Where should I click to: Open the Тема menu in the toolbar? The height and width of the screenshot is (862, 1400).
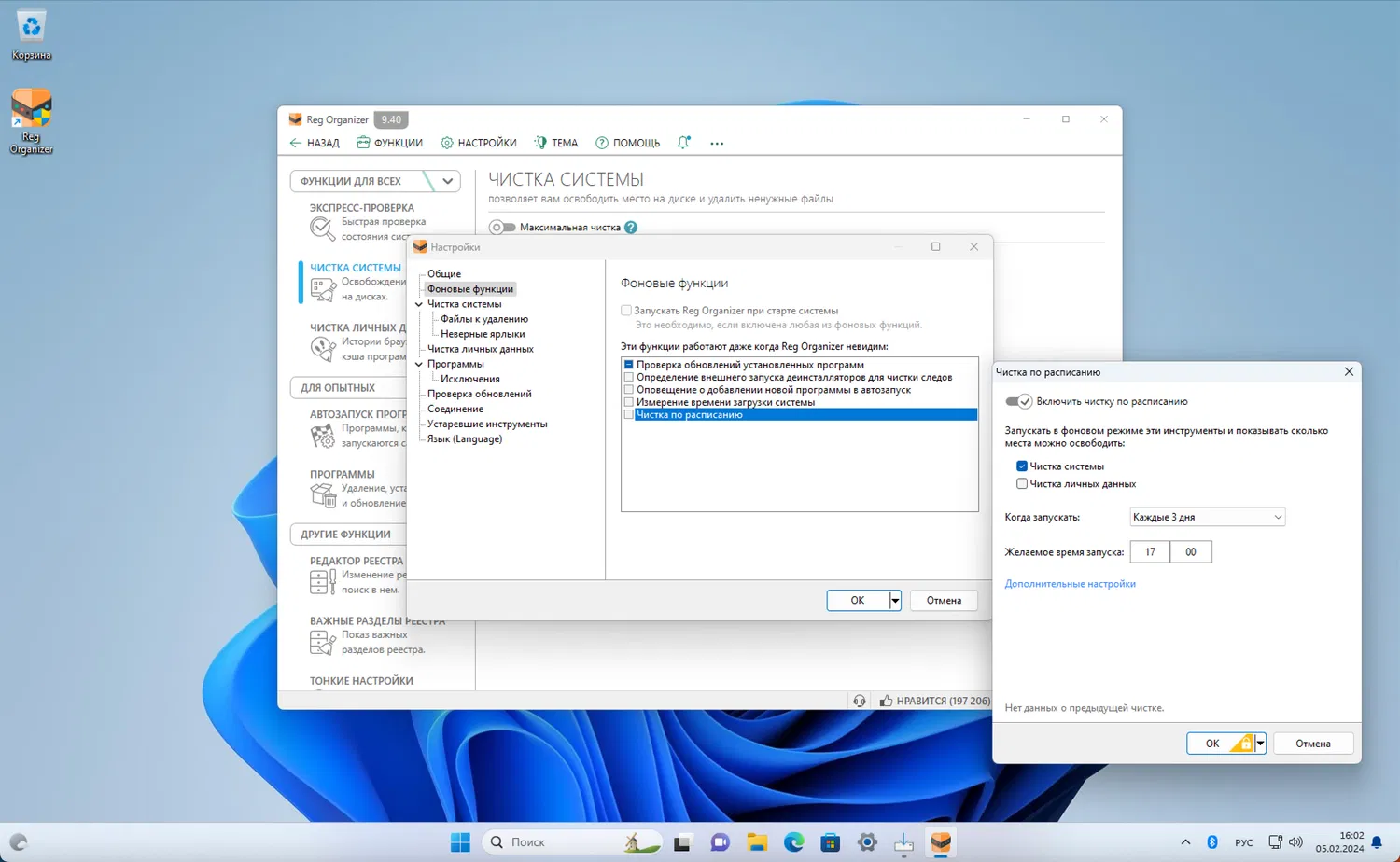555,143
